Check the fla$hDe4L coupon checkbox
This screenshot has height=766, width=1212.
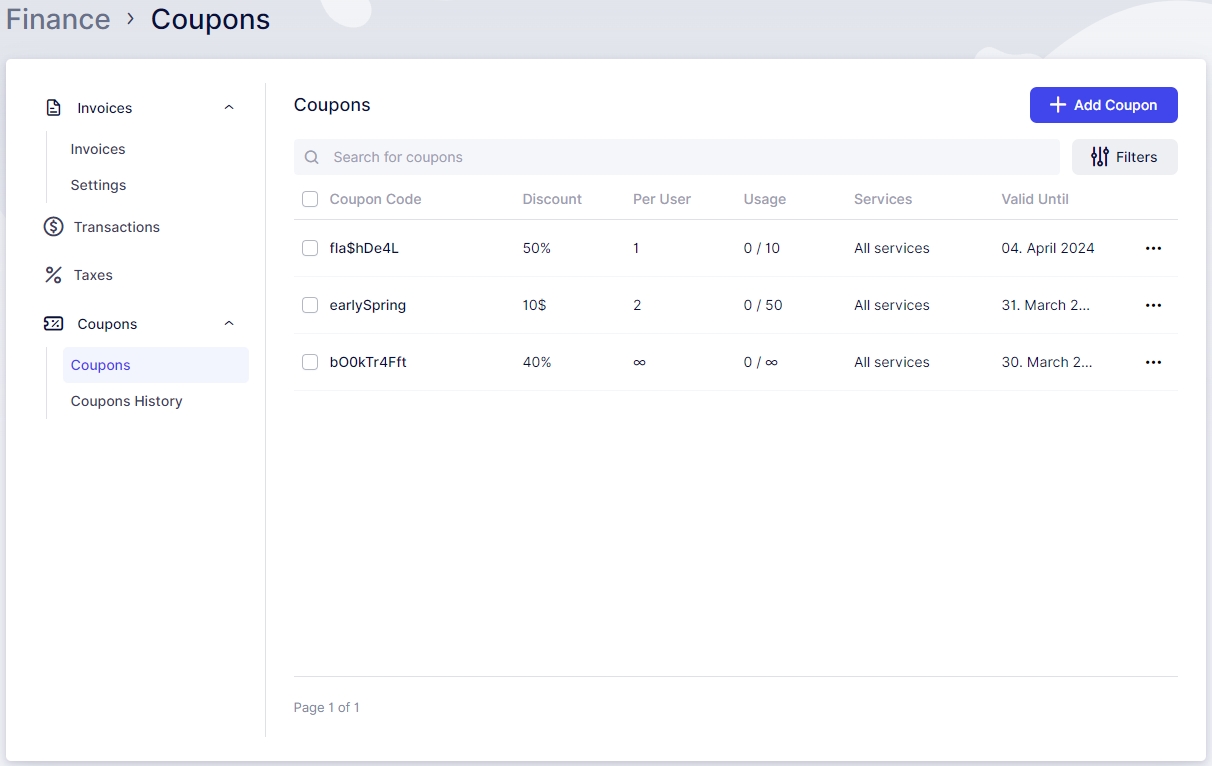310,248
